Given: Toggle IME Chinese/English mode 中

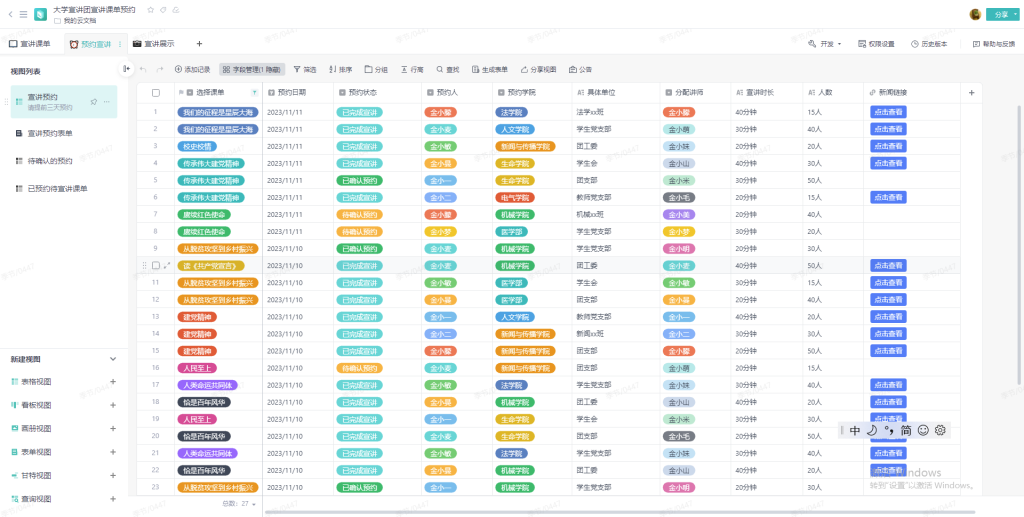Looking at the screenshot, I should coord(855,430).
